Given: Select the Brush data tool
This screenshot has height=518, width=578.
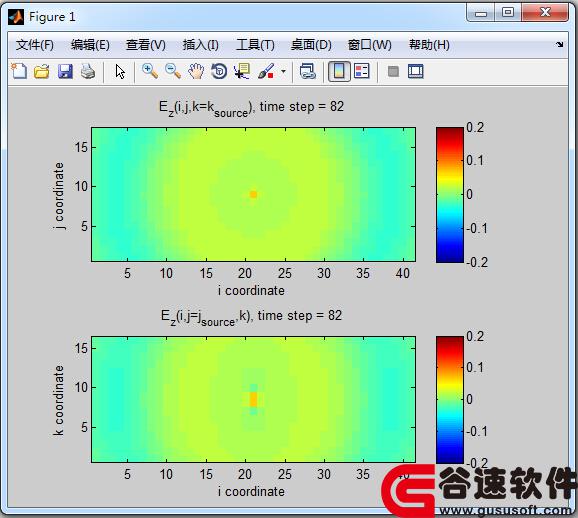Looking at the screenshot, I should click(x=266, y=71).
